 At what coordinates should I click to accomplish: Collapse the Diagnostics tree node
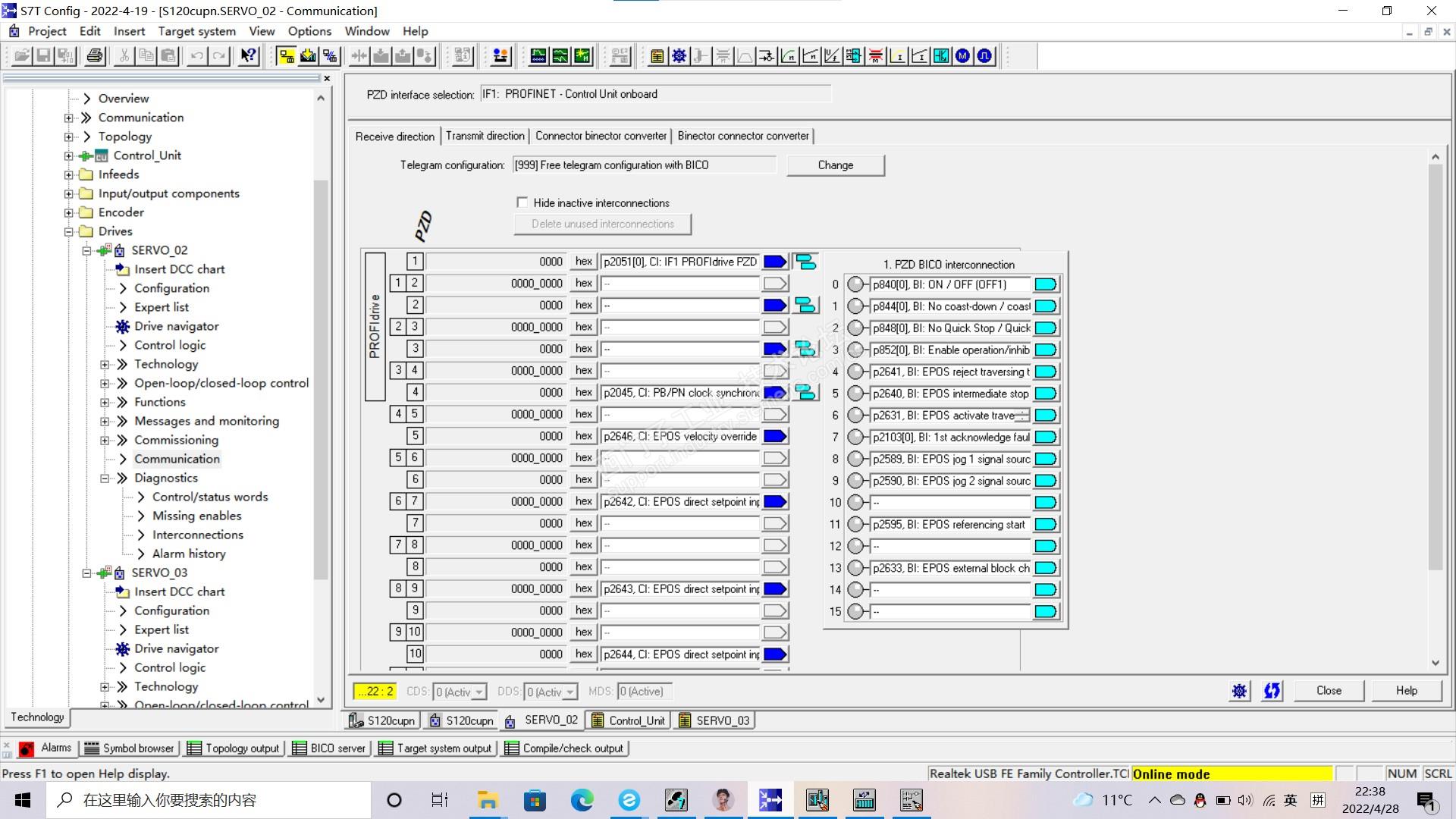point(105,479)
